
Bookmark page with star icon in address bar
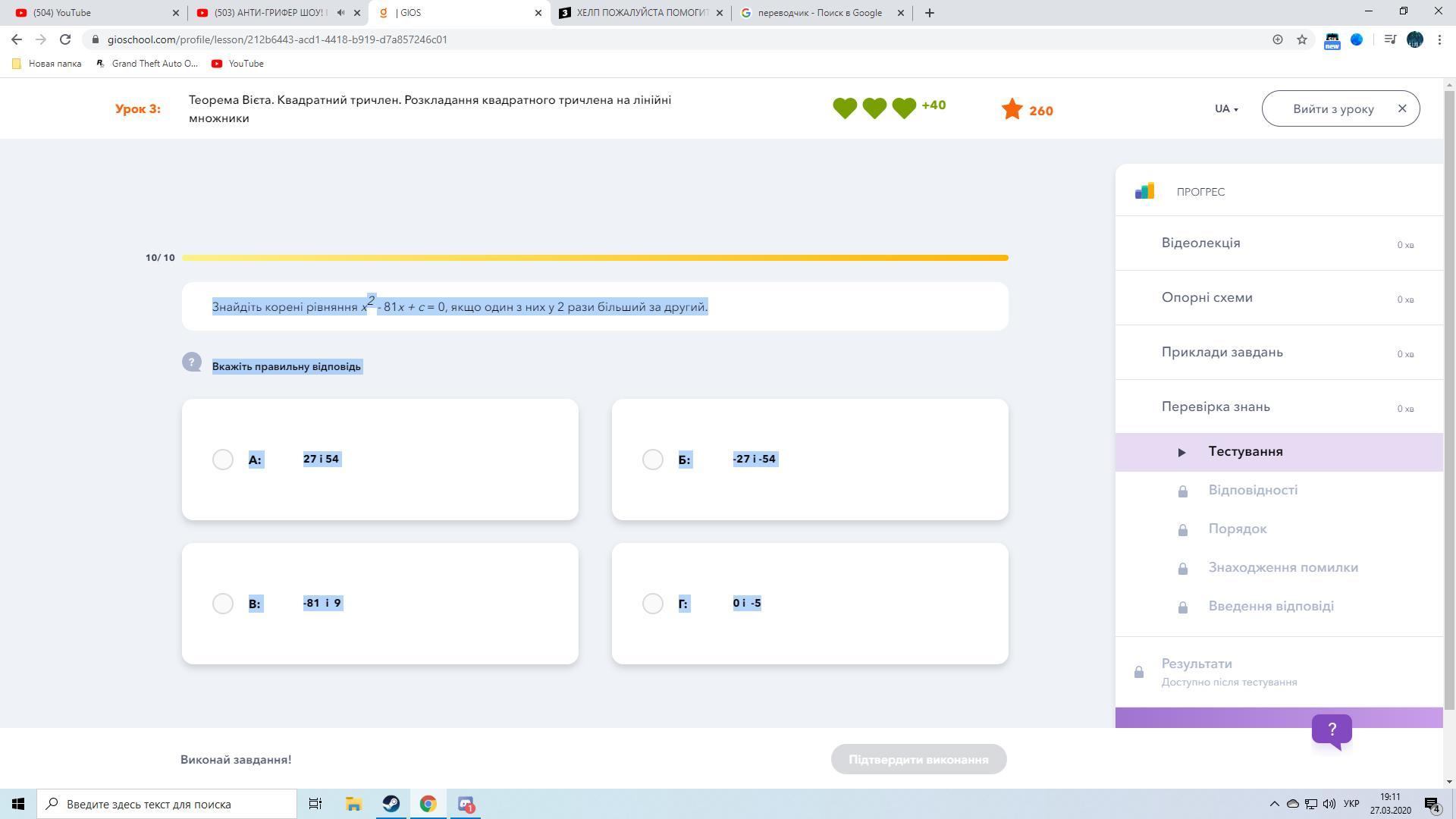tap(1302, 39)
